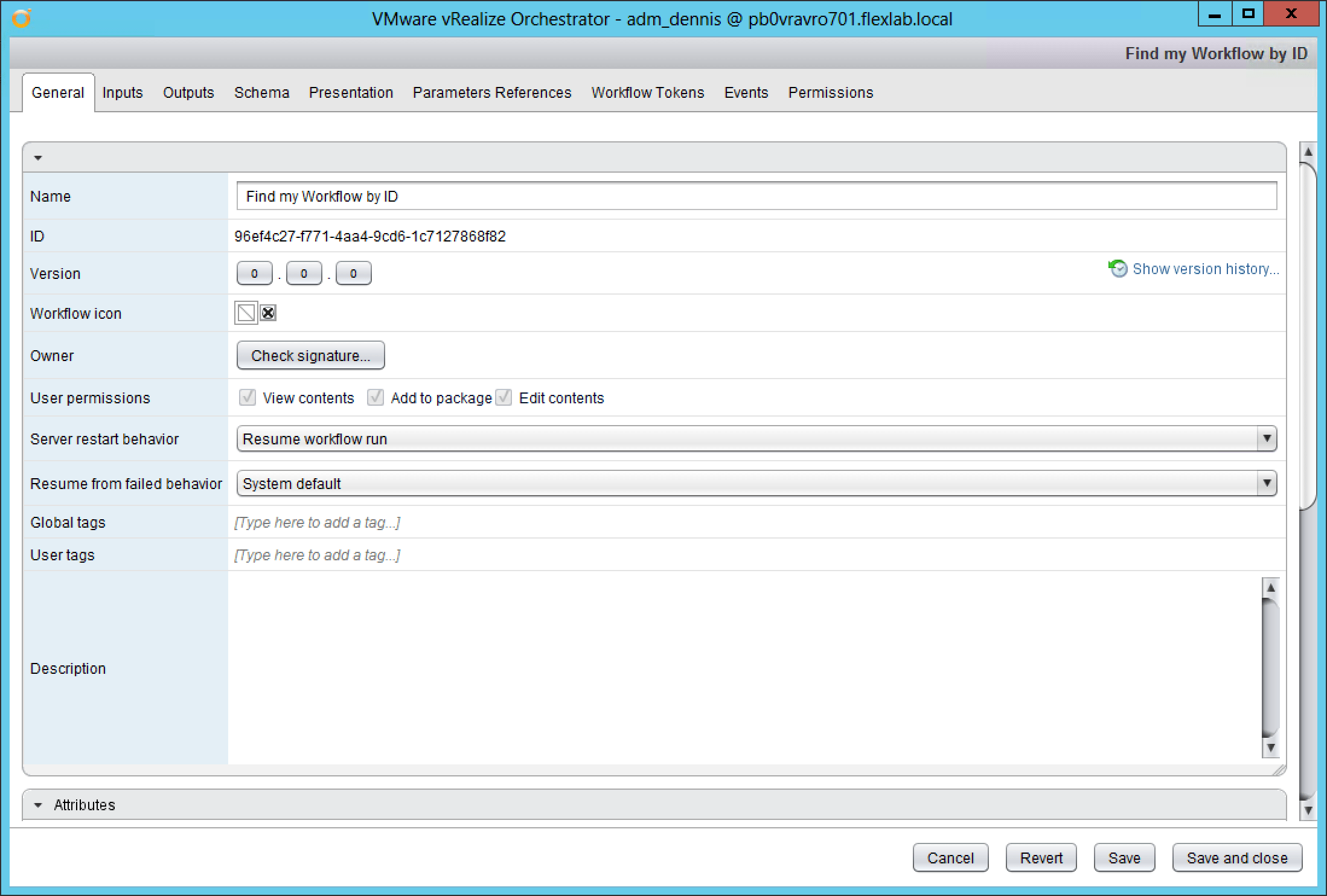Click the workflow icon picker box

(x=246, y=313)
